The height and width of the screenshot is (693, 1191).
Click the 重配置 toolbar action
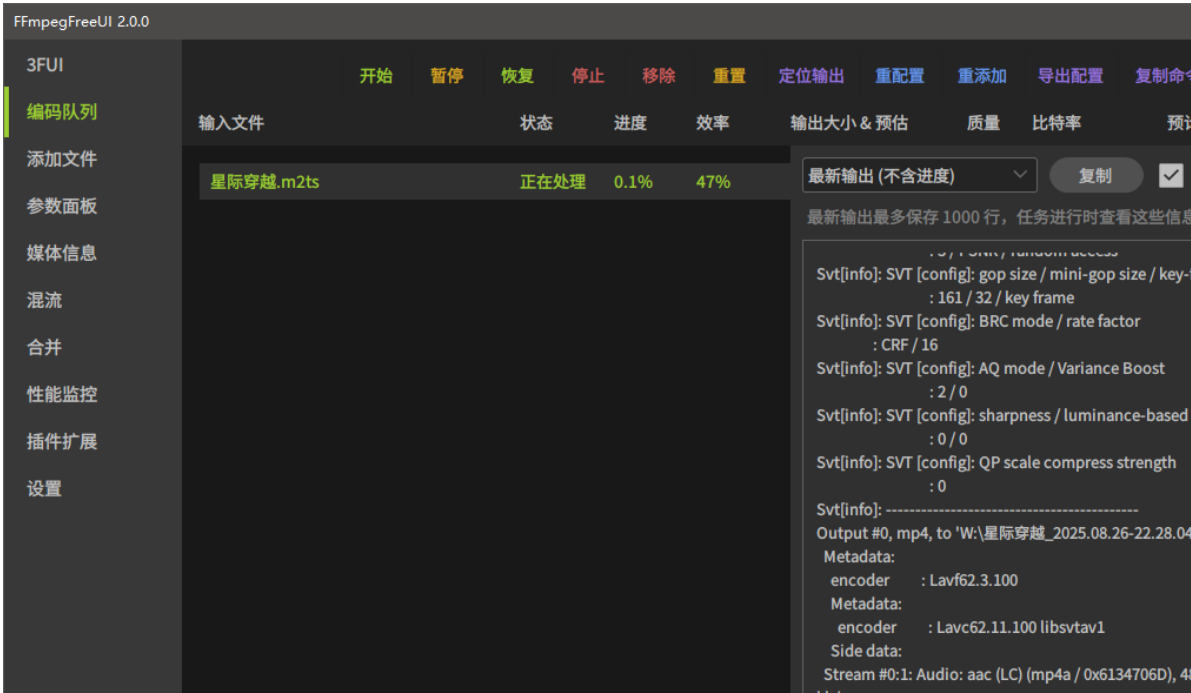899,76
